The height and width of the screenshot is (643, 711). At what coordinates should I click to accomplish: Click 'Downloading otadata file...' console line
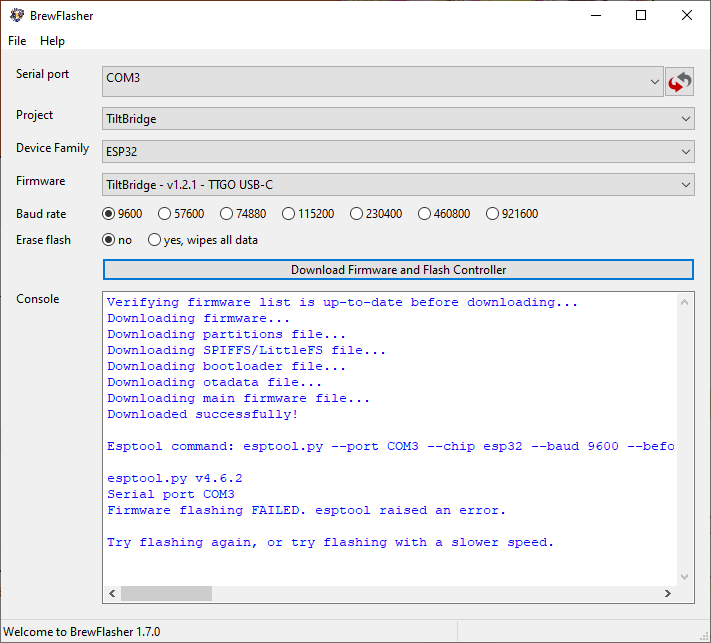[x=214, y=382]
